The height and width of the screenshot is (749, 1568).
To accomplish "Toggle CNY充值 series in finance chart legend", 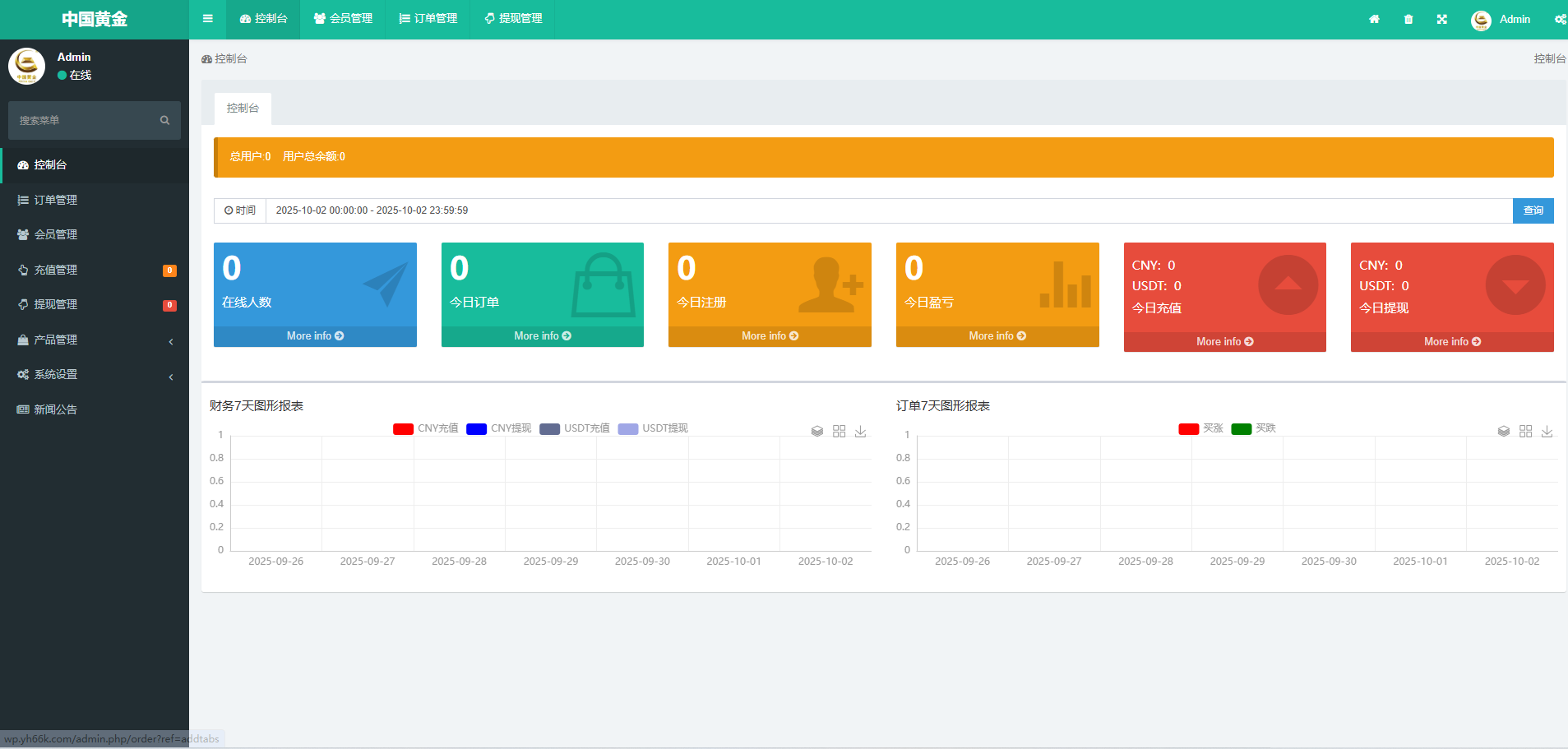I will (x=426, y=428).
